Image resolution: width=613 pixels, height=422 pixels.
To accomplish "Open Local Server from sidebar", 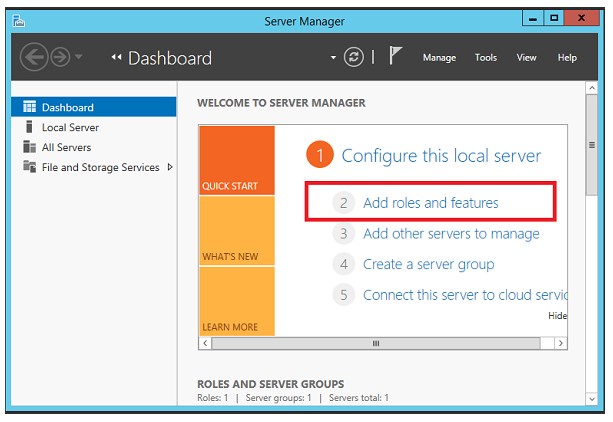I will point(70,127).
